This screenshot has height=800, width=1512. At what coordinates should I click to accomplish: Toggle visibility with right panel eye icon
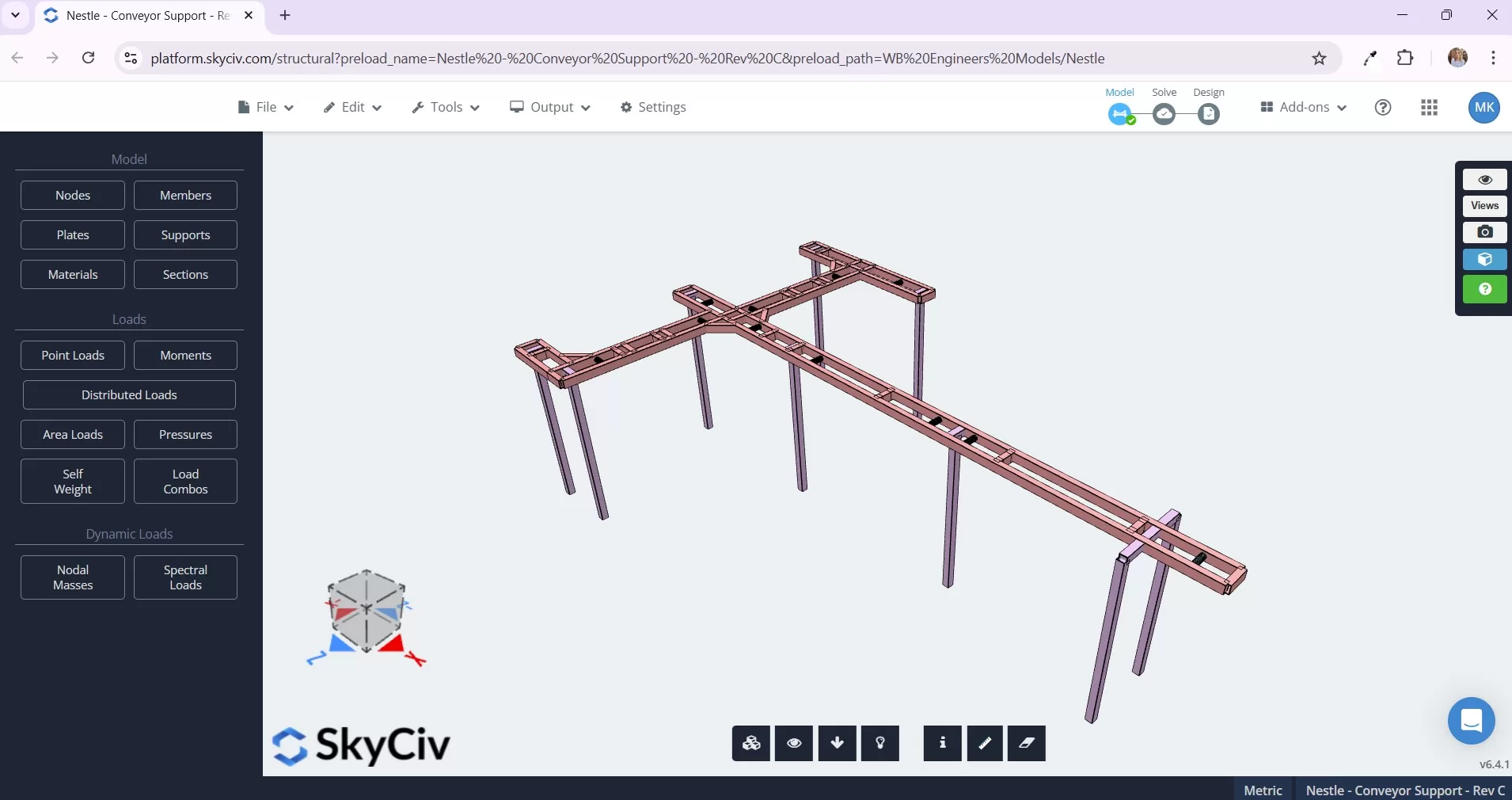tap(1485, 180)
